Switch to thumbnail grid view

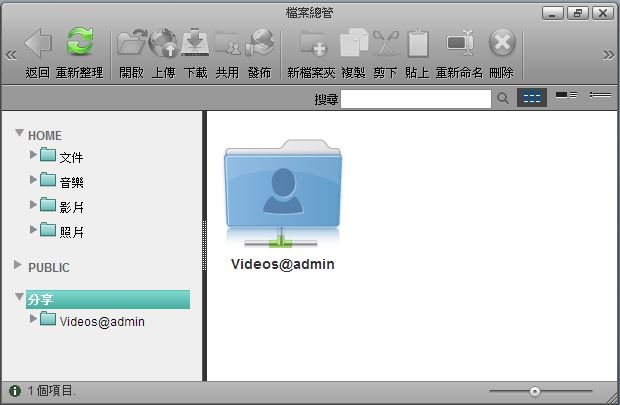[532, 98]
